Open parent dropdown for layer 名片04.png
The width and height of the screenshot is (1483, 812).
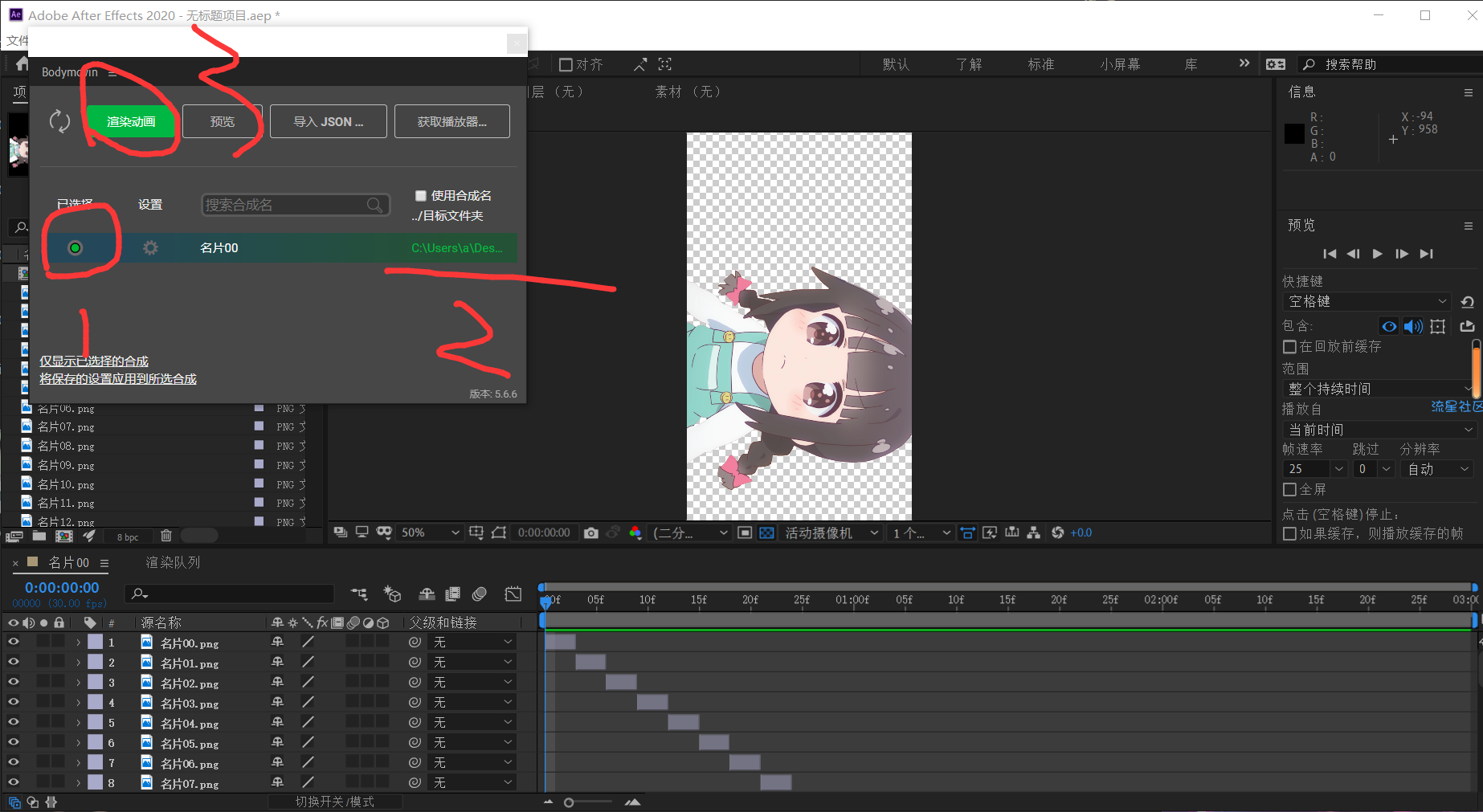(472, 722)
